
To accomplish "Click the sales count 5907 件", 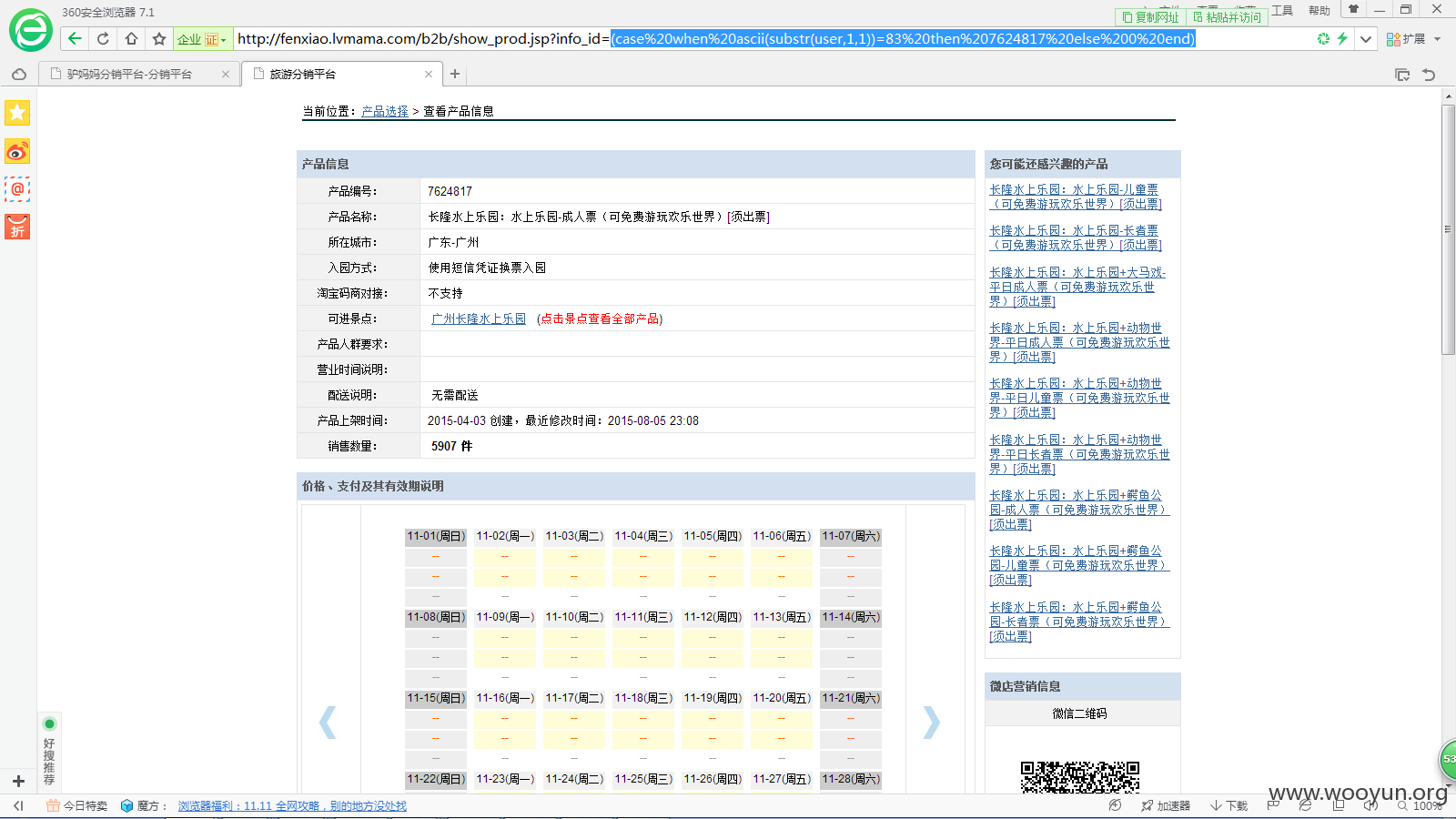I will click(x=452, y=446).
